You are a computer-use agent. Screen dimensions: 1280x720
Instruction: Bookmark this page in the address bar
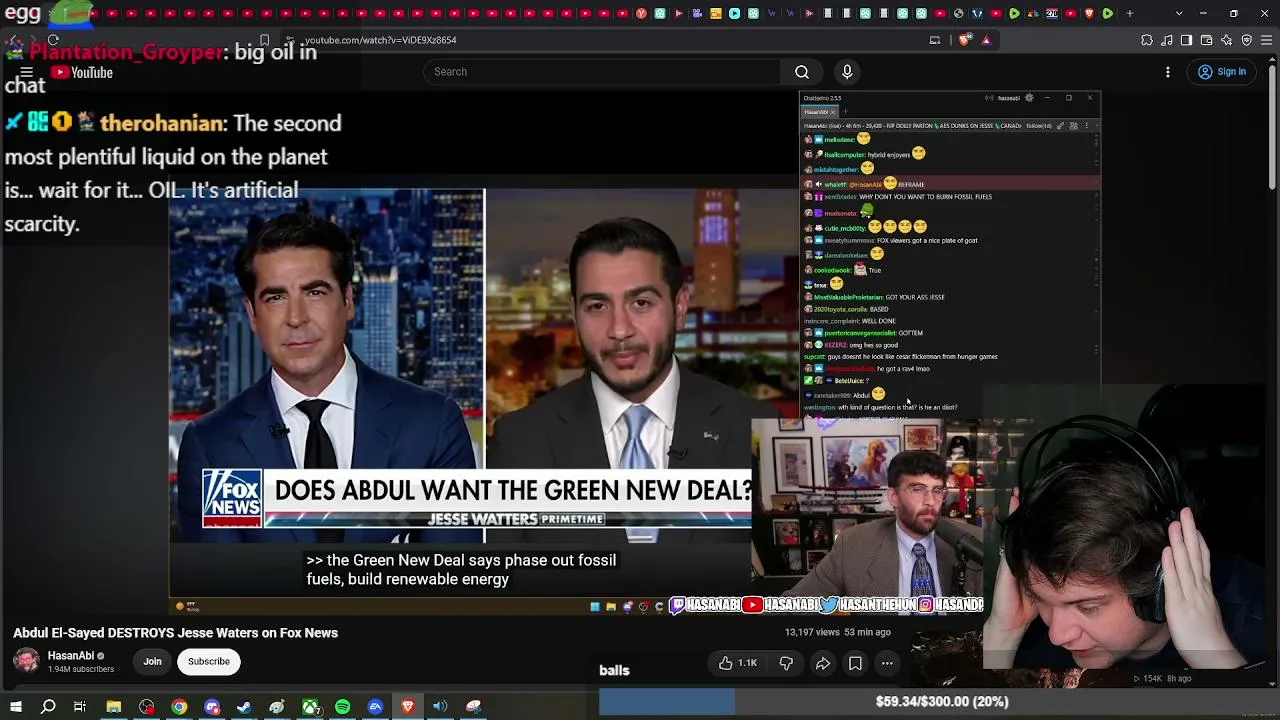coord(264,40)
